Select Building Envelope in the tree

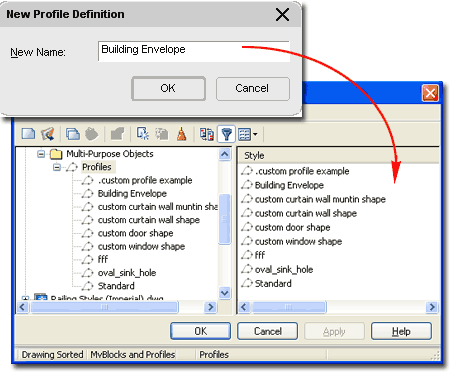pos(132,193)
